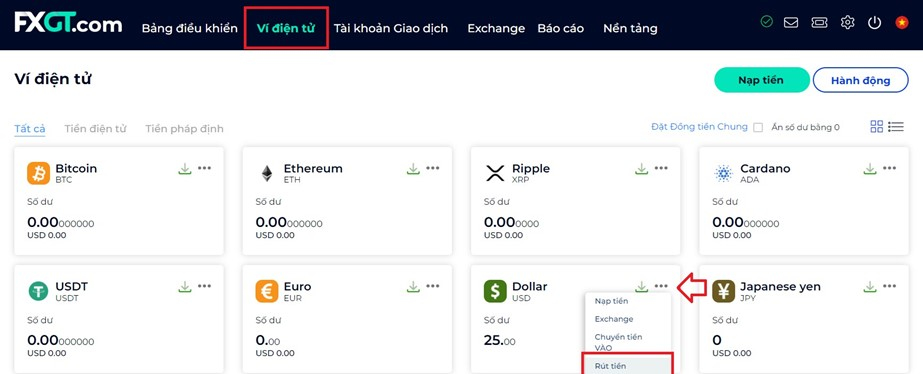
Task: Select the Tất cả filter tab
Action: coord(30,128)
